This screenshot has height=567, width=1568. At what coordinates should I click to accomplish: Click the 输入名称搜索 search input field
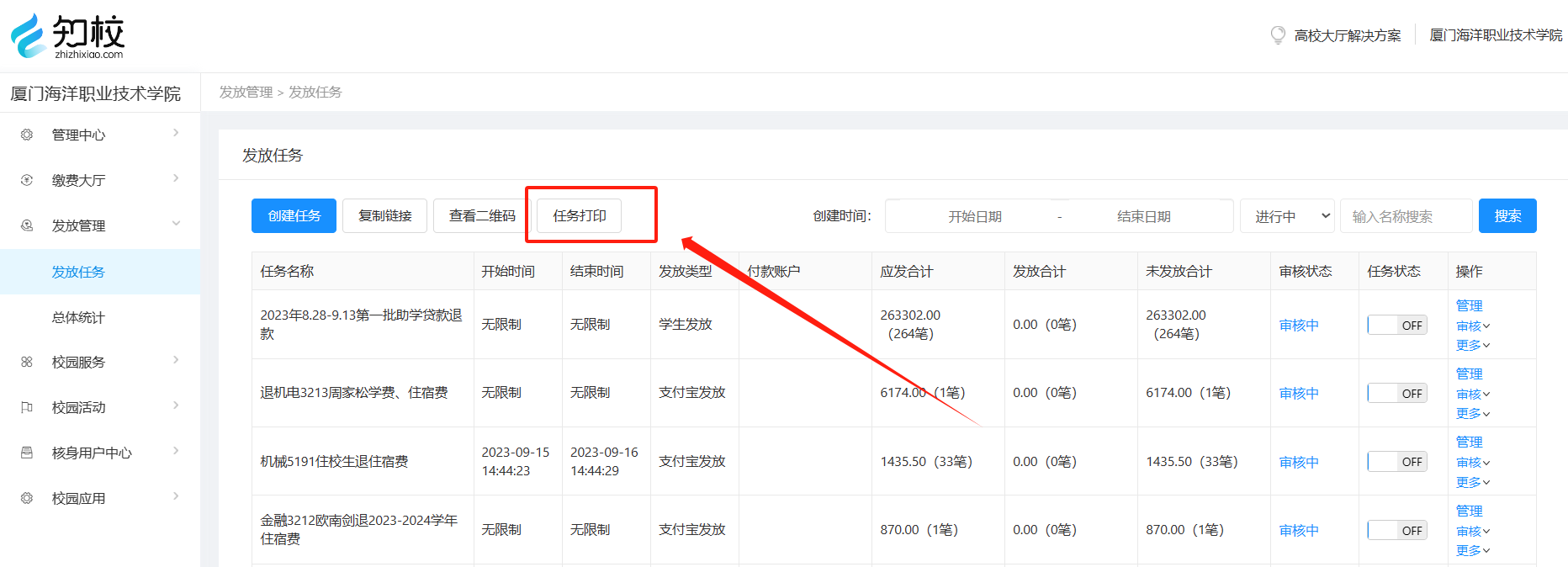1405,216
